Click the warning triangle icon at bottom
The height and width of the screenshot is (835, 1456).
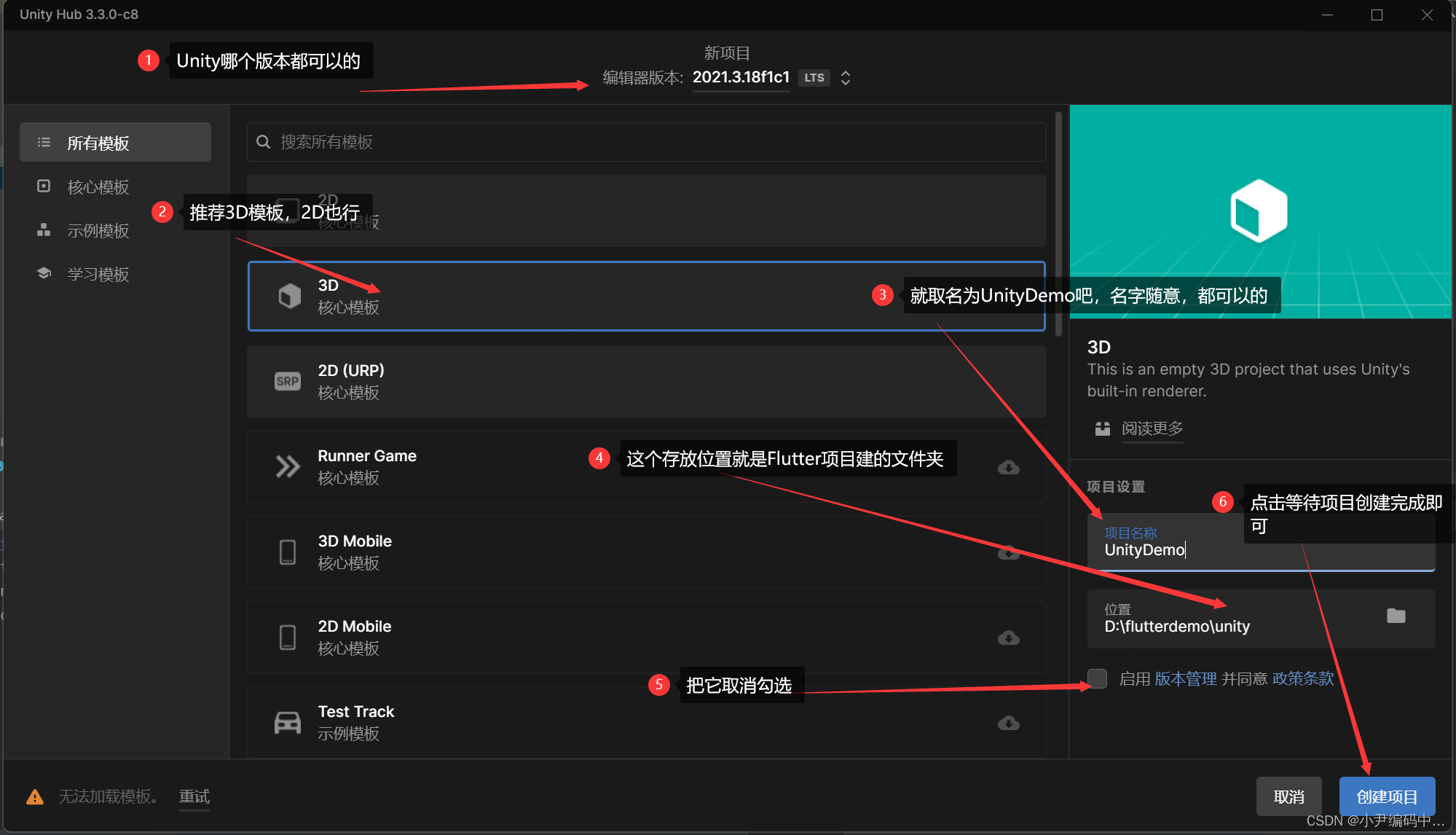[34, 797]
